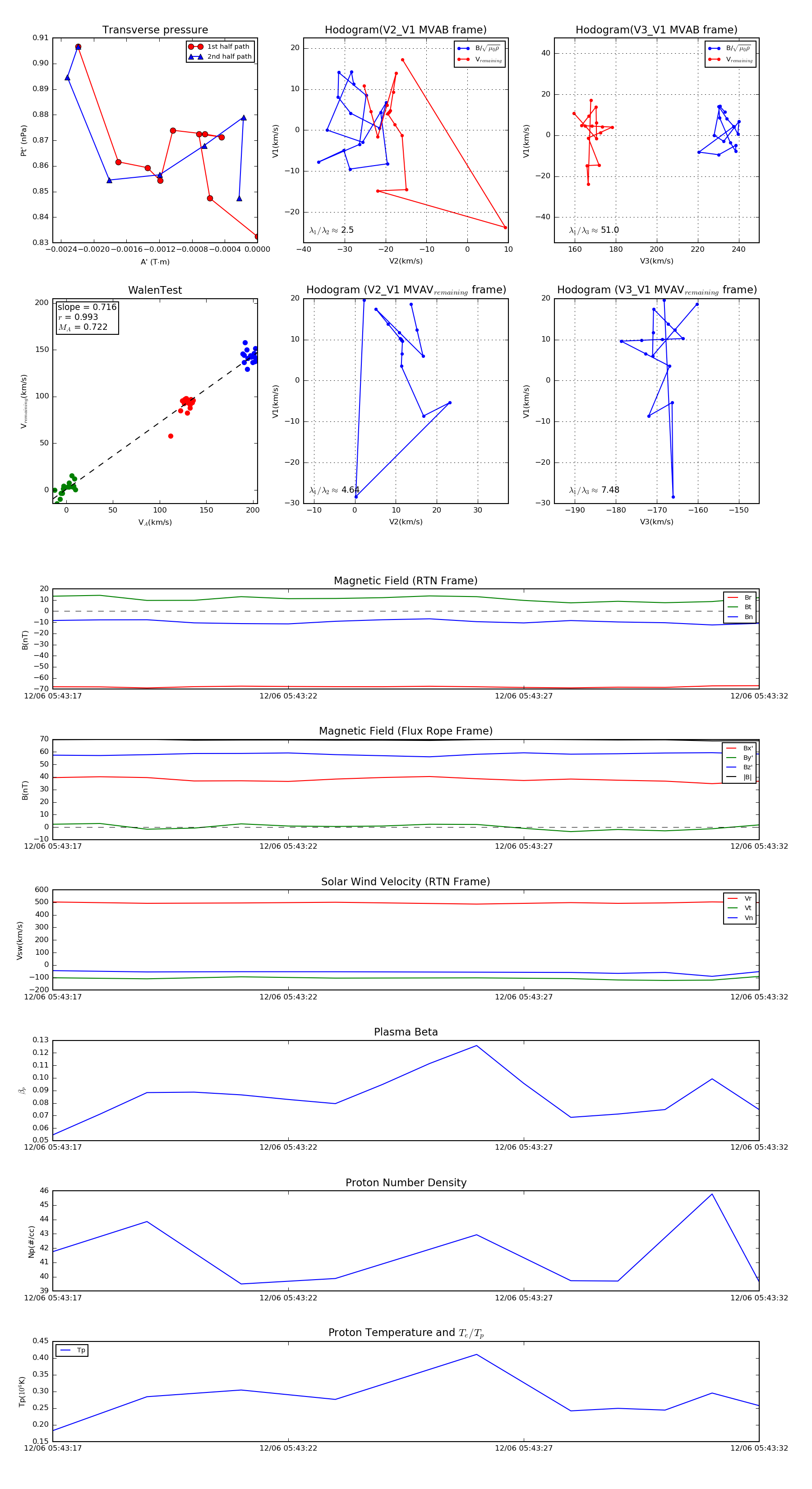Click the A' (T·m) x-axis label
This screenshot has width=812, height=1489.
[x=155, y=262]
